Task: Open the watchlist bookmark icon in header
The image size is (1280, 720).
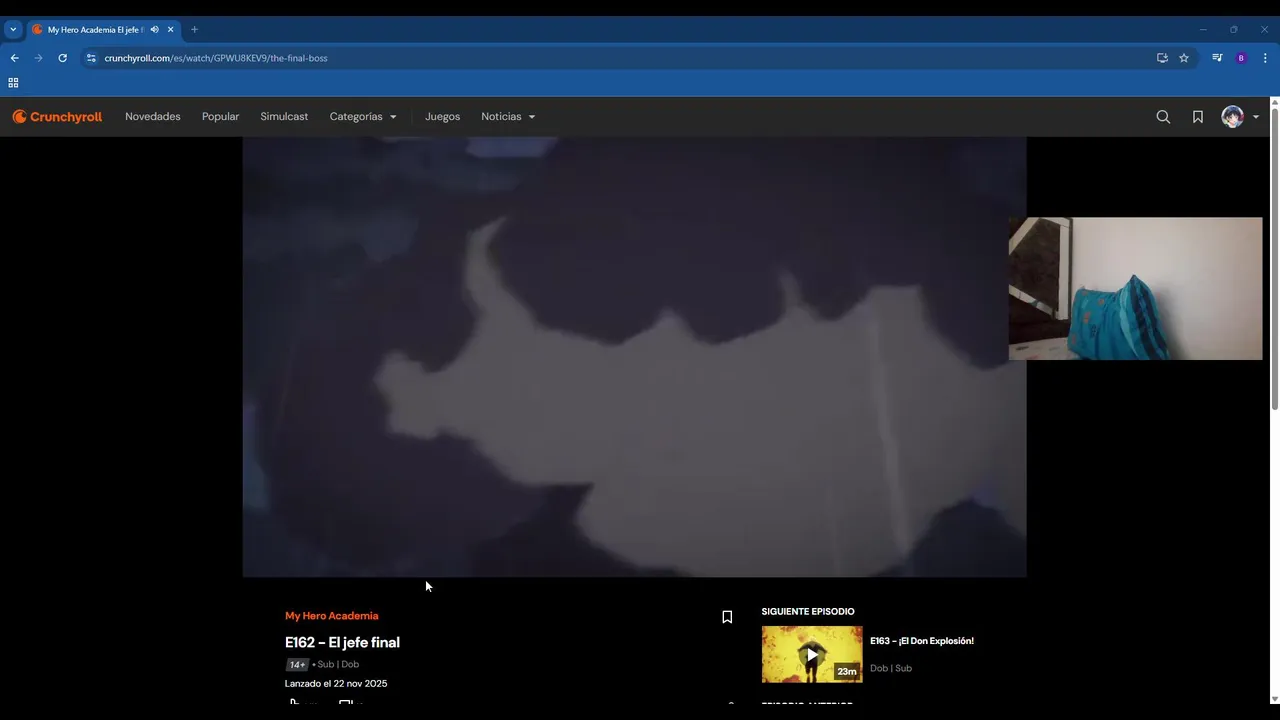Action: point(1197,117)
